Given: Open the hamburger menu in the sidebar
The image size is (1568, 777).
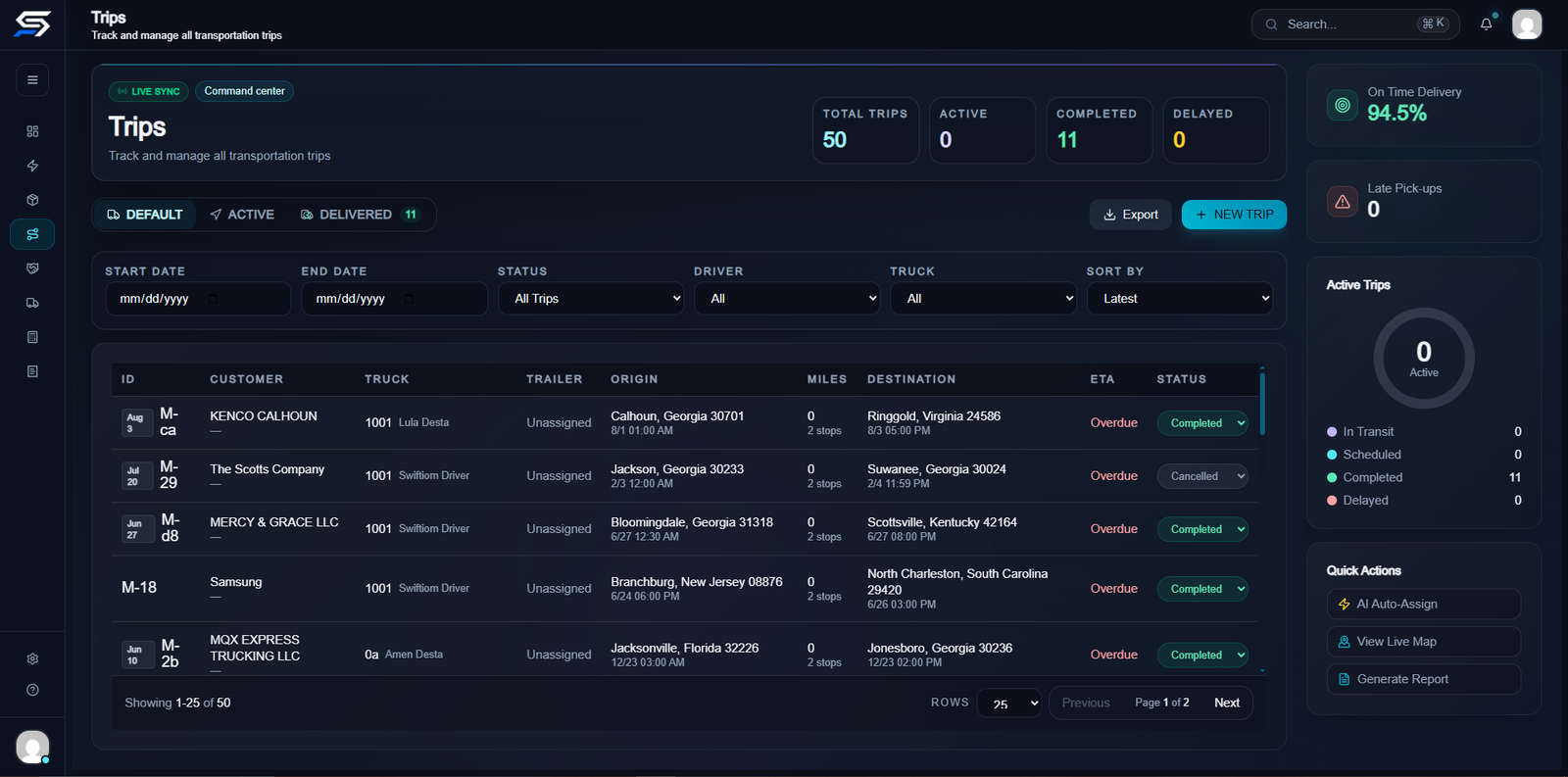Looking at the screenshot, I should tap(32, 80).
